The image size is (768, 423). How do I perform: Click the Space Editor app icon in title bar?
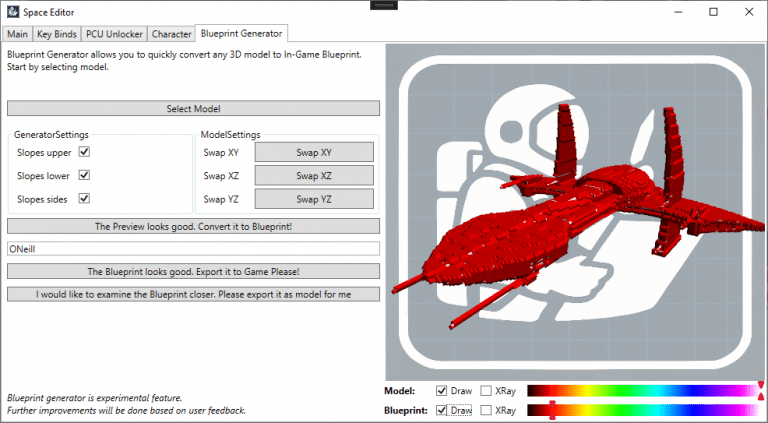pos(13,12)
